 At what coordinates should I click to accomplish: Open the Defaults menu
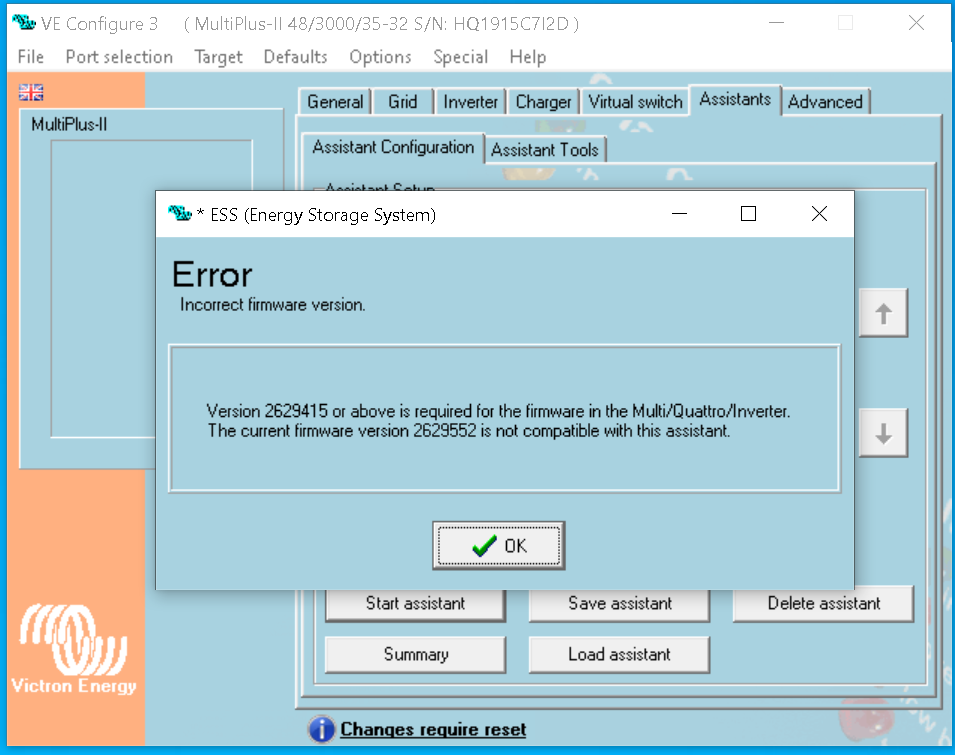point(295,57)
